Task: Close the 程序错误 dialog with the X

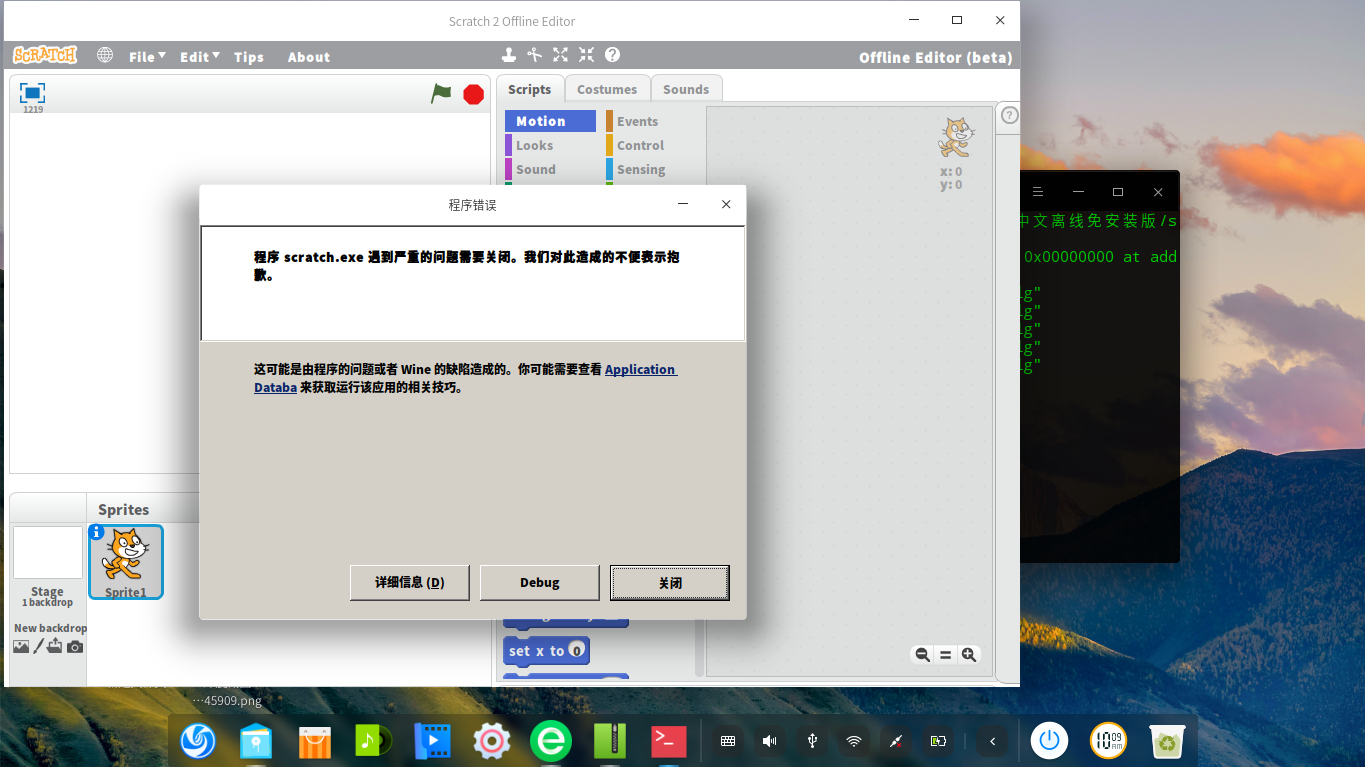Action: pyautogui.click(x=726, y=204)
